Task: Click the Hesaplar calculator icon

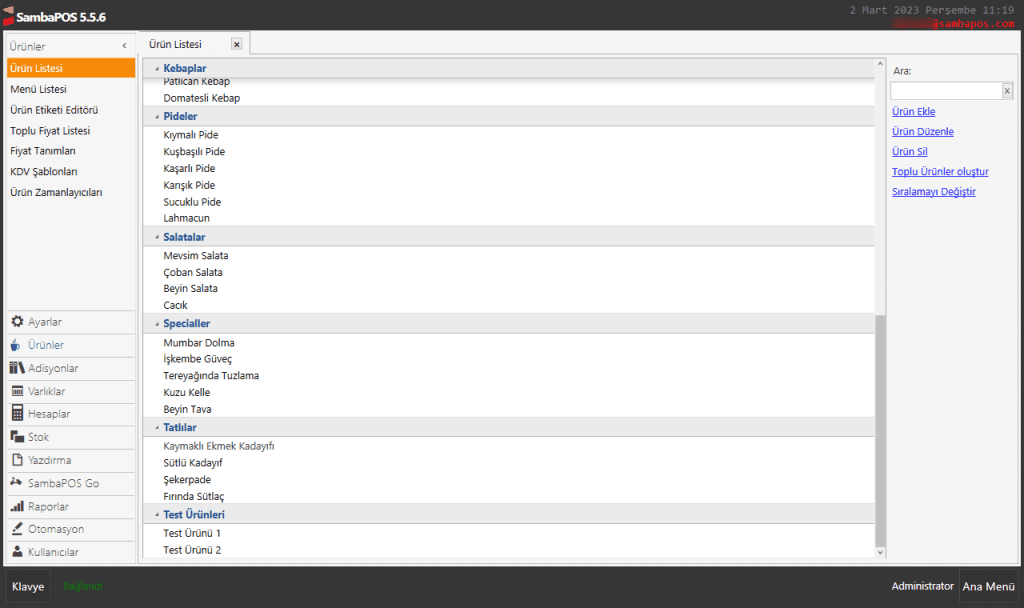Action: click(x=17, y=414)
